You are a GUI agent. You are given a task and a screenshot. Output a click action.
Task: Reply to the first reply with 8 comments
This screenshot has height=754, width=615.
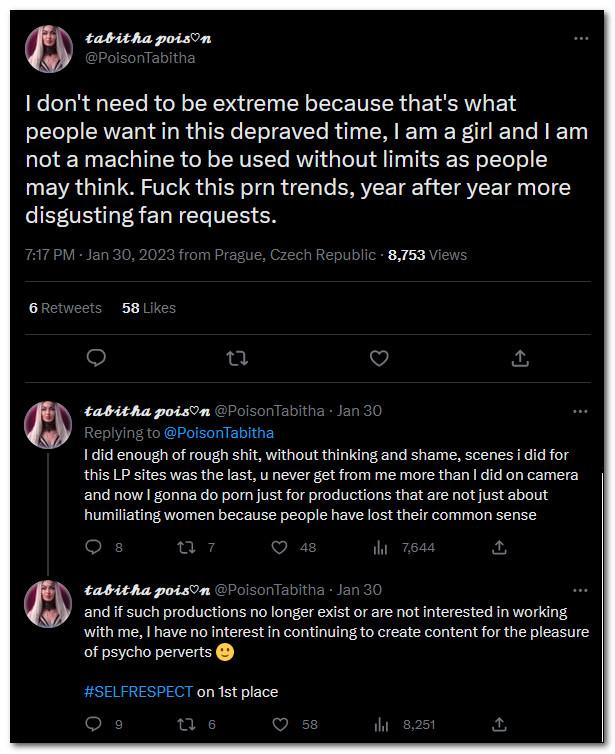click(94, 547)
